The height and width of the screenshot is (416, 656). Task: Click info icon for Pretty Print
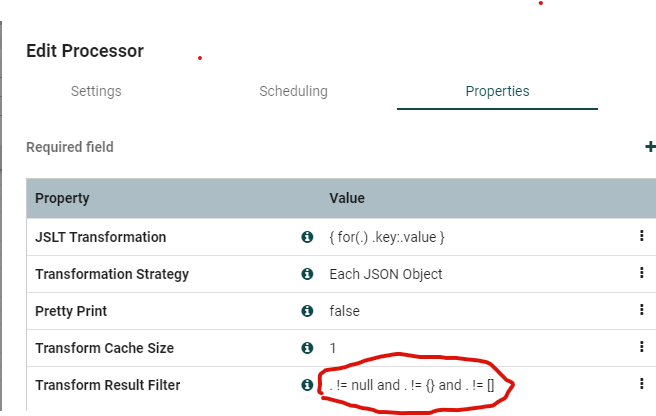(307, 311)
